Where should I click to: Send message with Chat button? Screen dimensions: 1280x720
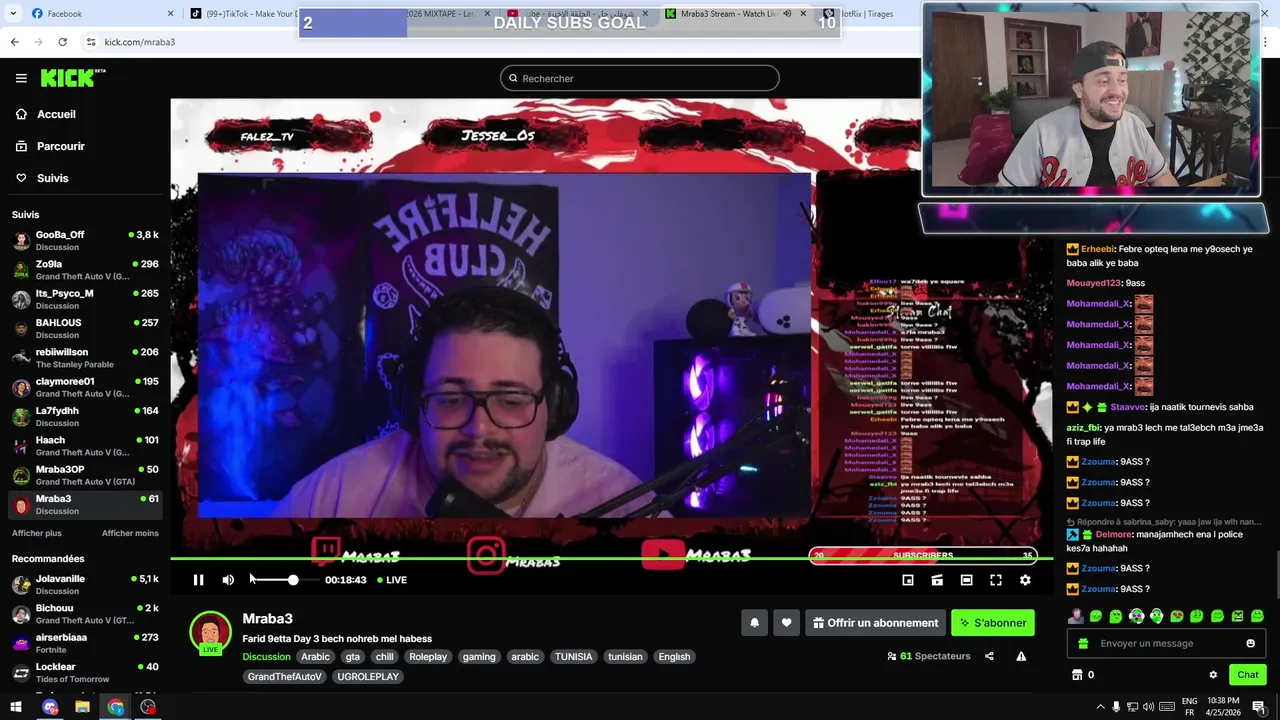(1247, 675)
